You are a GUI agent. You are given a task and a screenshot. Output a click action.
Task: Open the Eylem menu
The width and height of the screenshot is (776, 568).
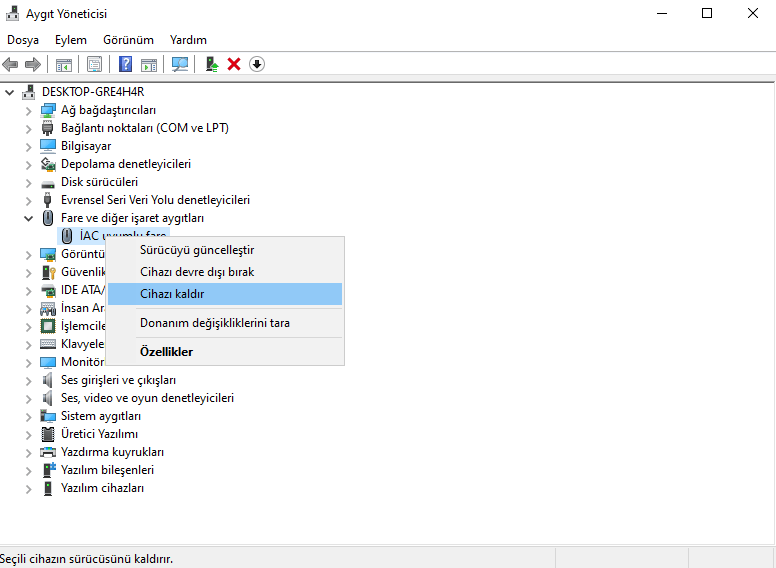[71, 40]
